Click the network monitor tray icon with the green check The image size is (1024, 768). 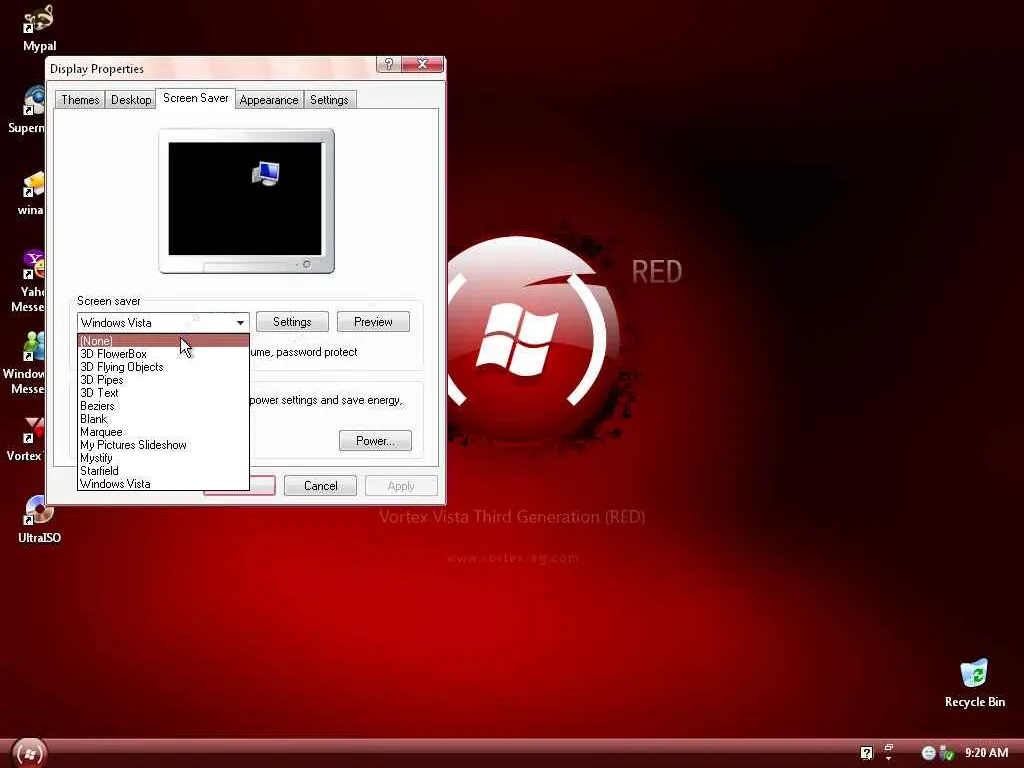[946, 753]
